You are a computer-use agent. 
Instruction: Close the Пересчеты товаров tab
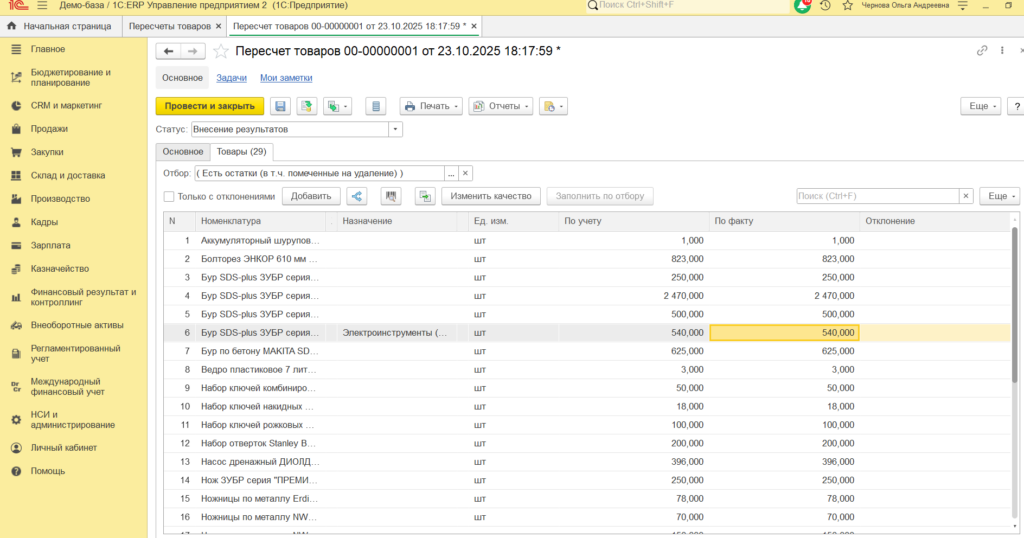pyautogui.click(x=219, y=26)
